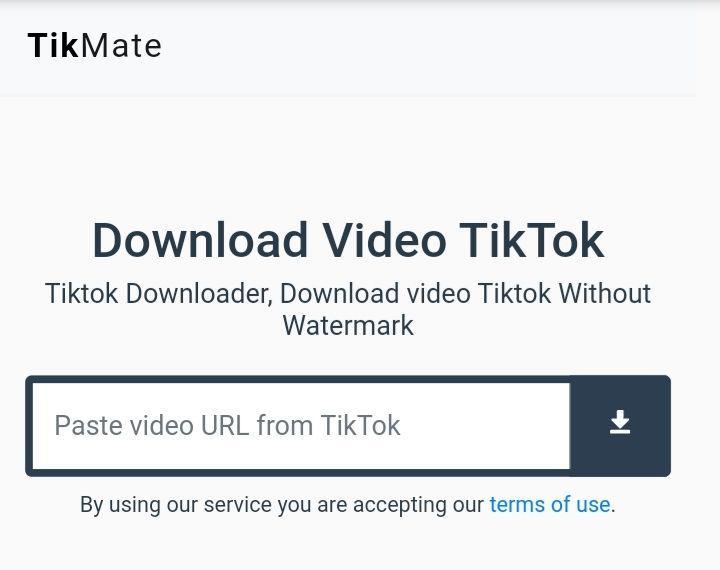Click the By using our service sentence
The image size is (720, 570).
click(x=348, y=504)
